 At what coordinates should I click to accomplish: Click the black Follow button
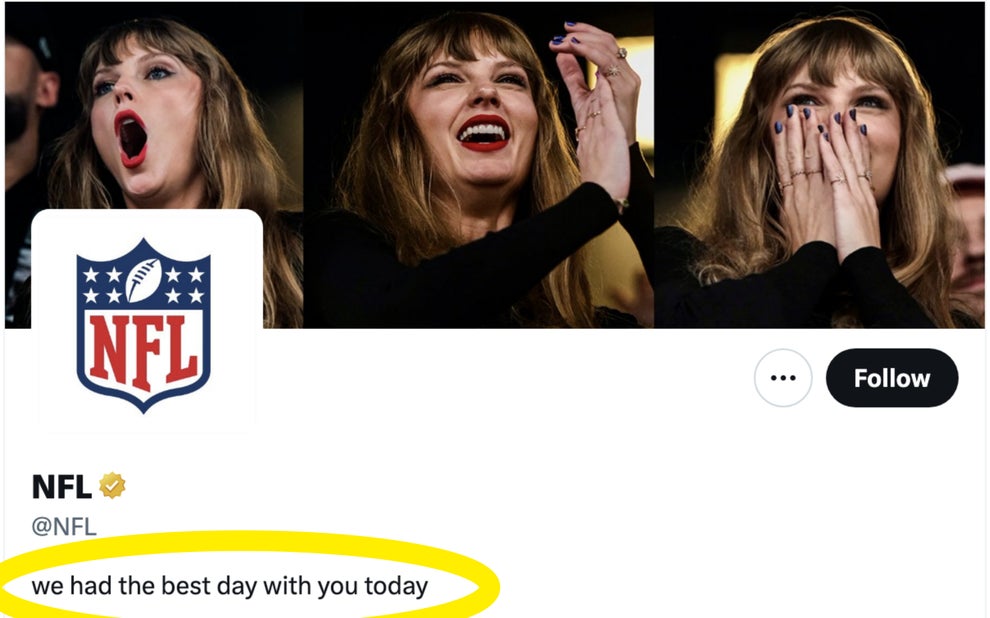[x=892, y=377]
